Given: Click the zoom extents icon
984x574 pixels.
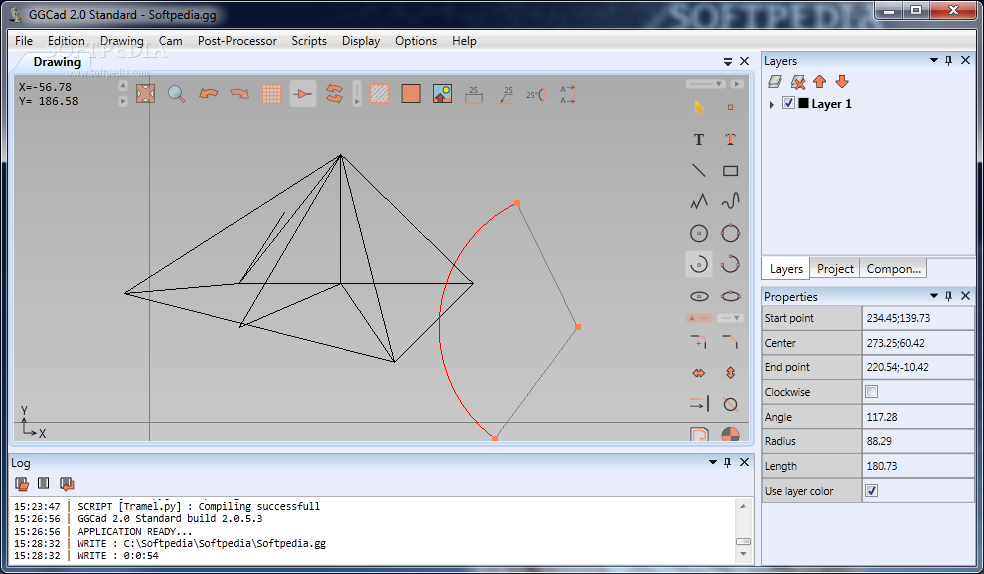Looking at the screenshot, I should (145, 94).
